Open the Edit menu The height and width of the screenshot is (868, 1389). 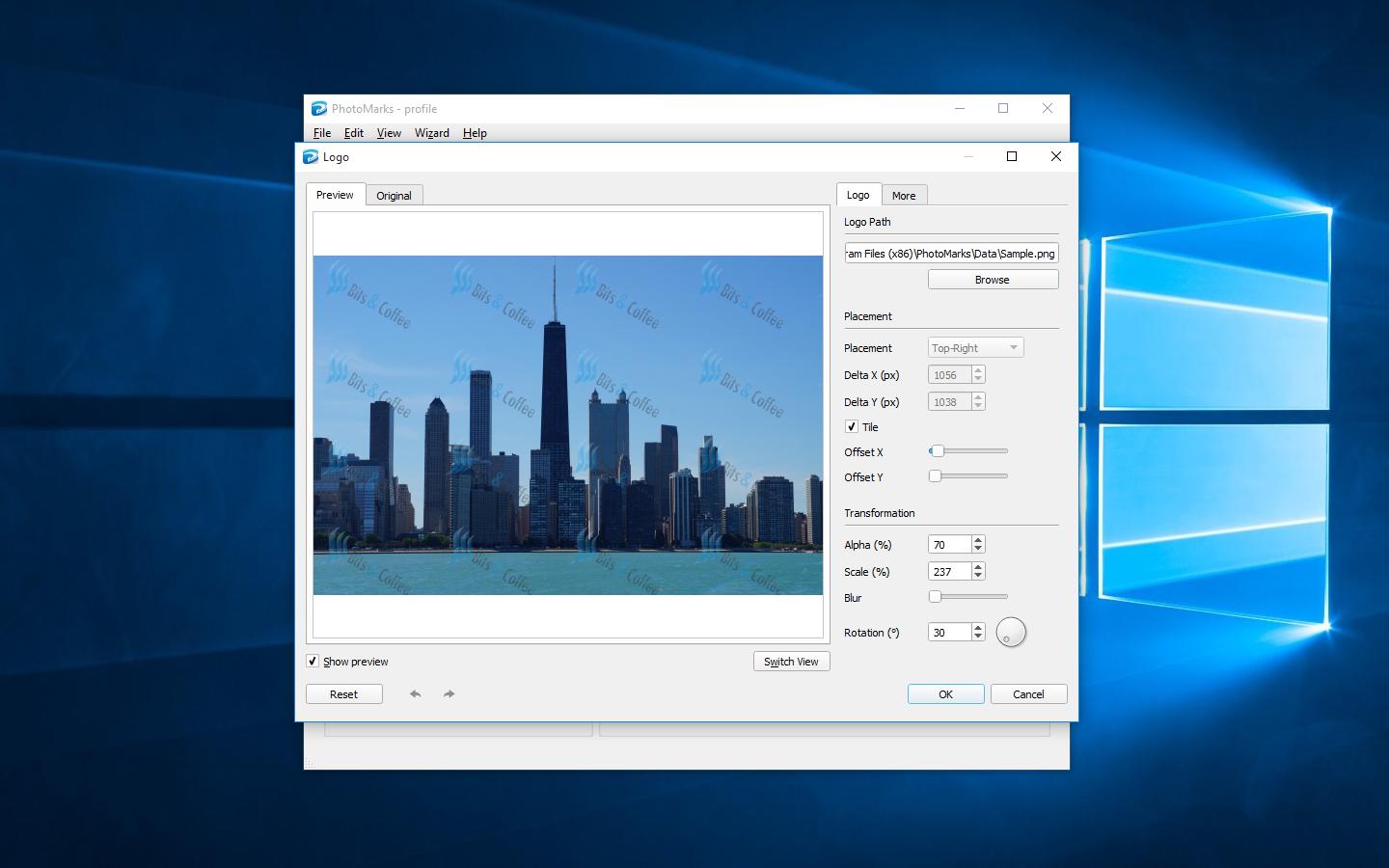pos(353,132)
